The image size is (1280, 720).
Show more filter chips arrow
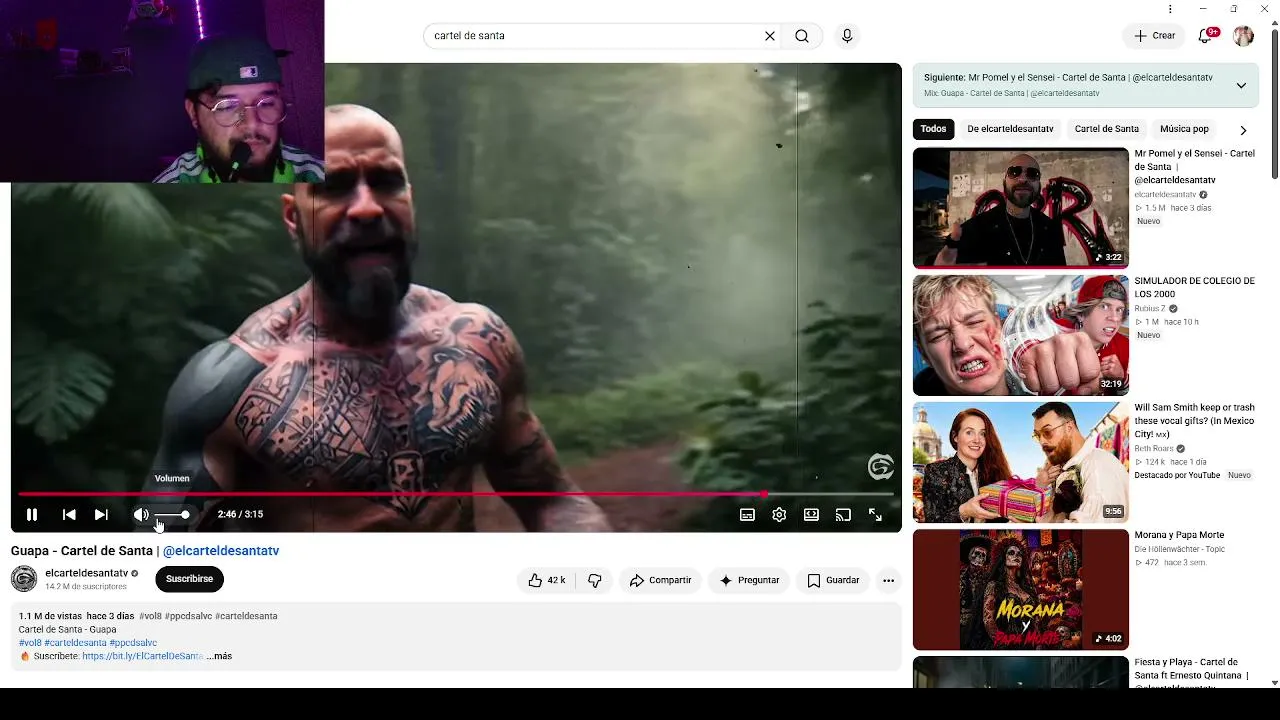click(x=1243, y=130)
